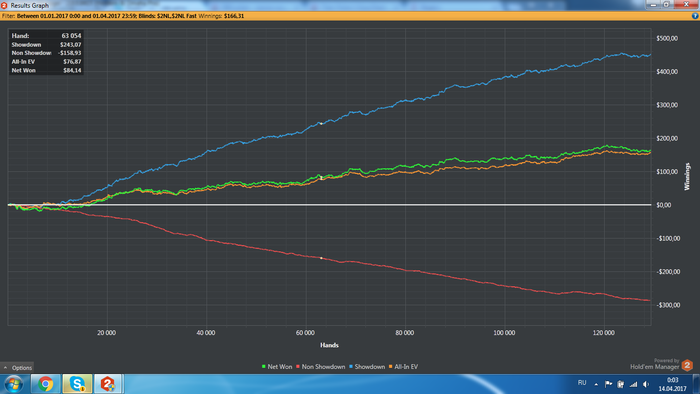Click the 'Winnings: $166,31' filter text
This screenshot has height=394, width=700.
tap(221, 16)
